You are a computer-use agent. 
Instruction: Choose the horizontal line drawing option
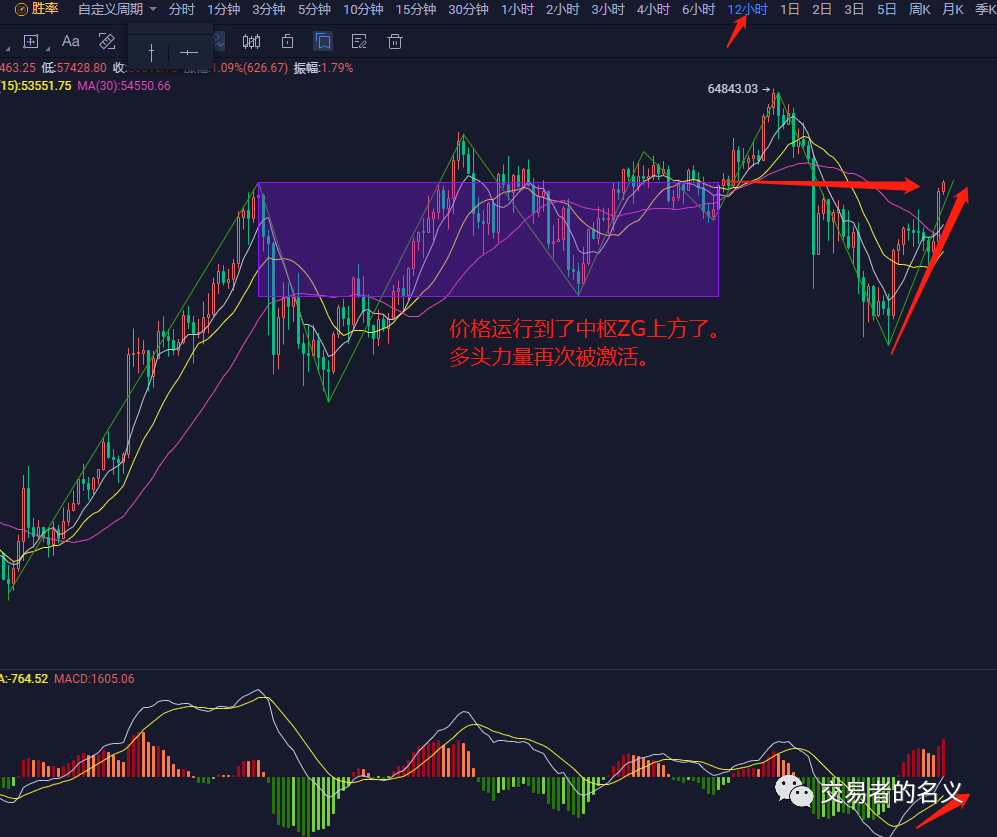(x=189, y=52)
